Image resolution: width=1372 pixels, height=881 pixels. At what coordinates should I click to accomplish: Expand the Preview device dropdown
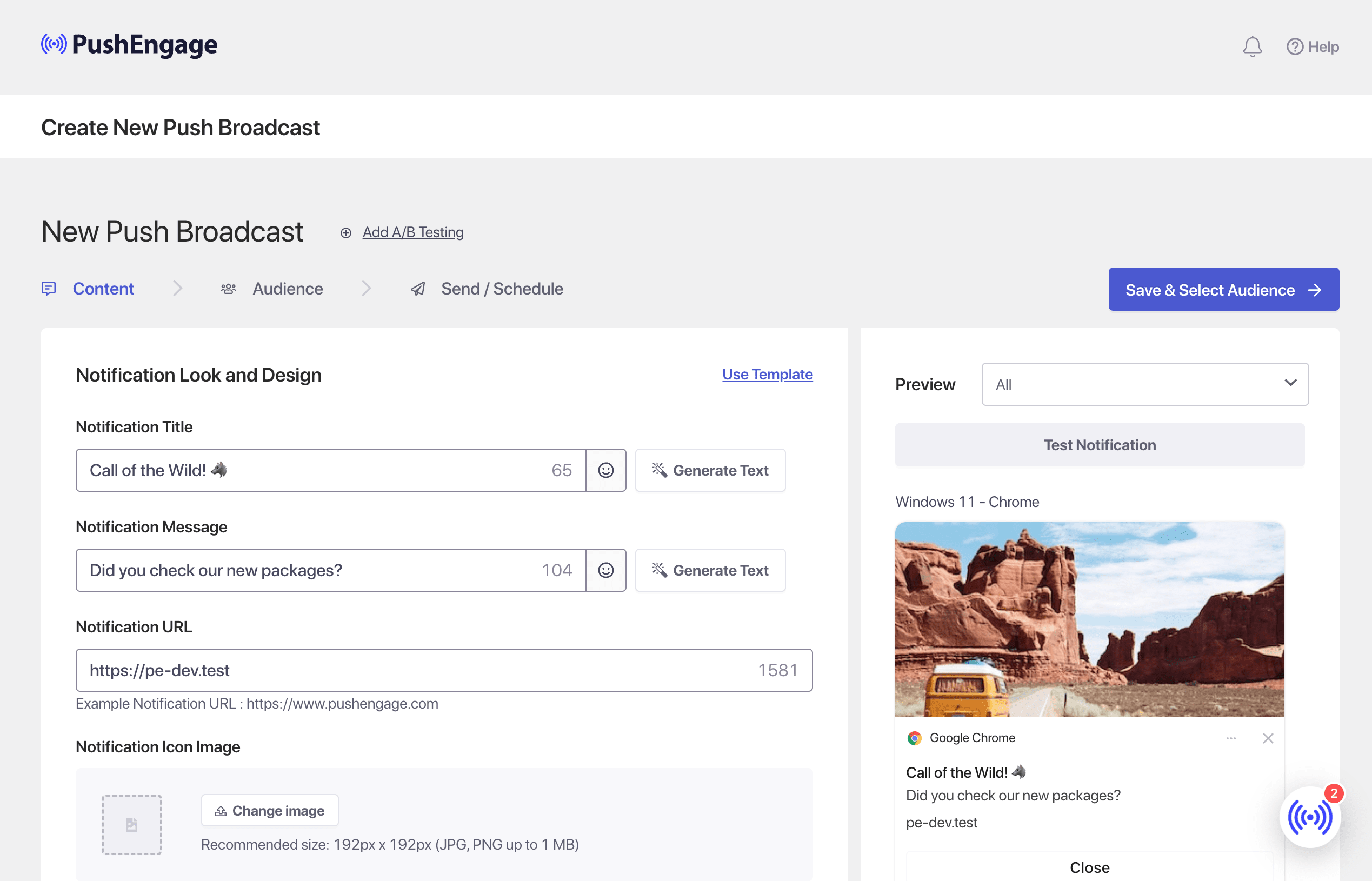click(1144, 384)
